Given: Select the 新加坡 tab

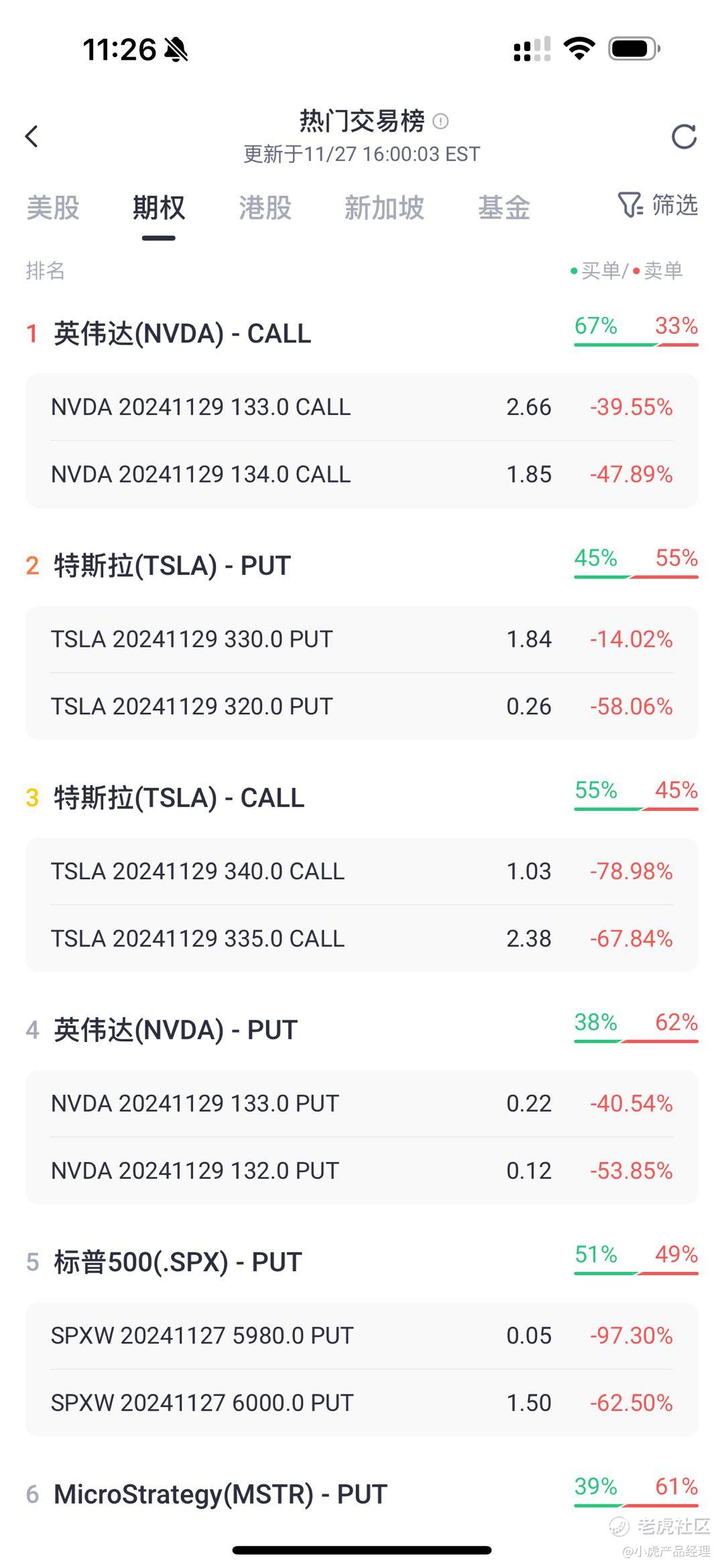Looking at the screenshot, I should [x=384, y=208].
